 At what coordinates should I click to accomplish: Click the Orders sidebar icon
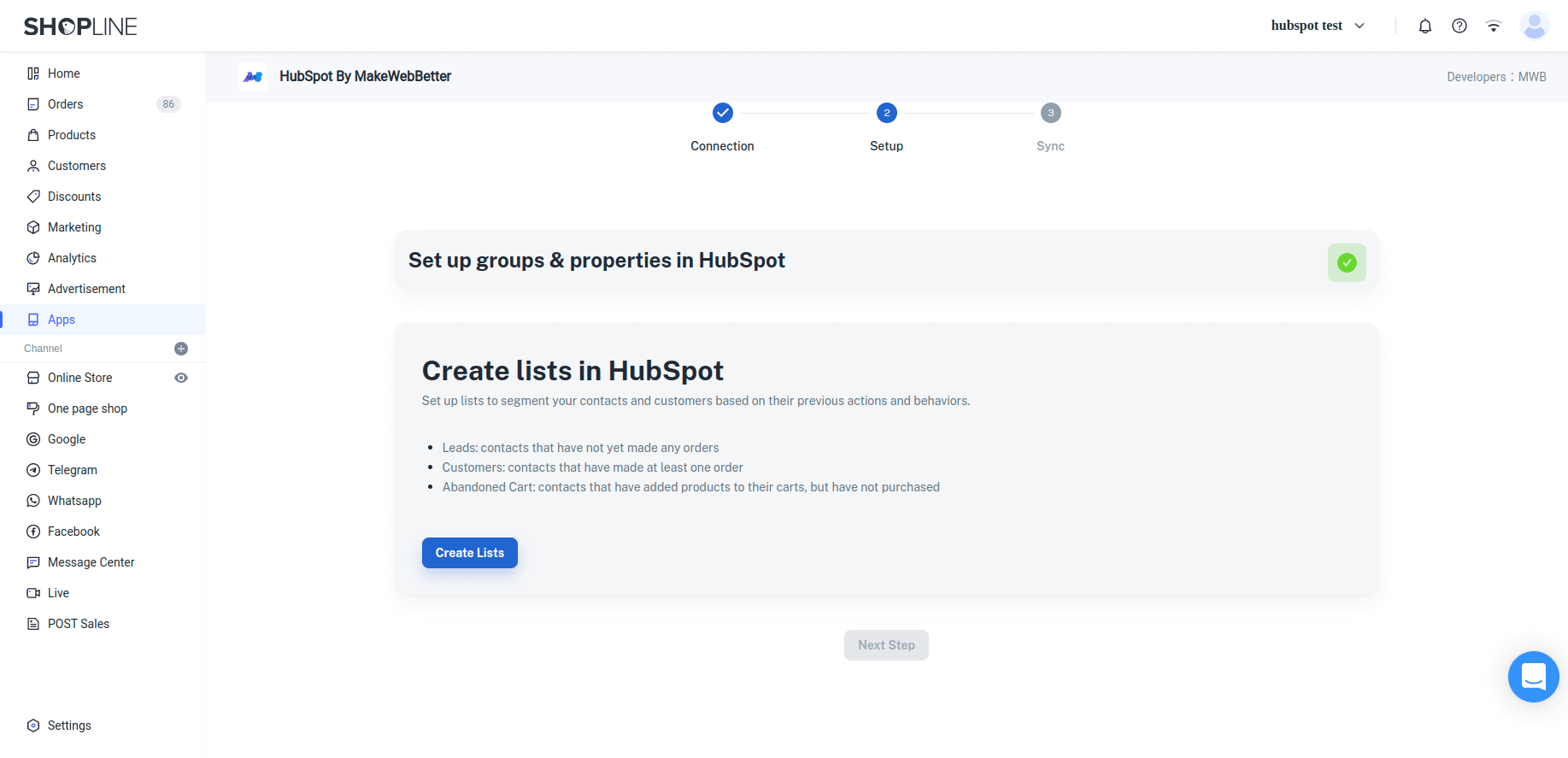pos(33,104)
